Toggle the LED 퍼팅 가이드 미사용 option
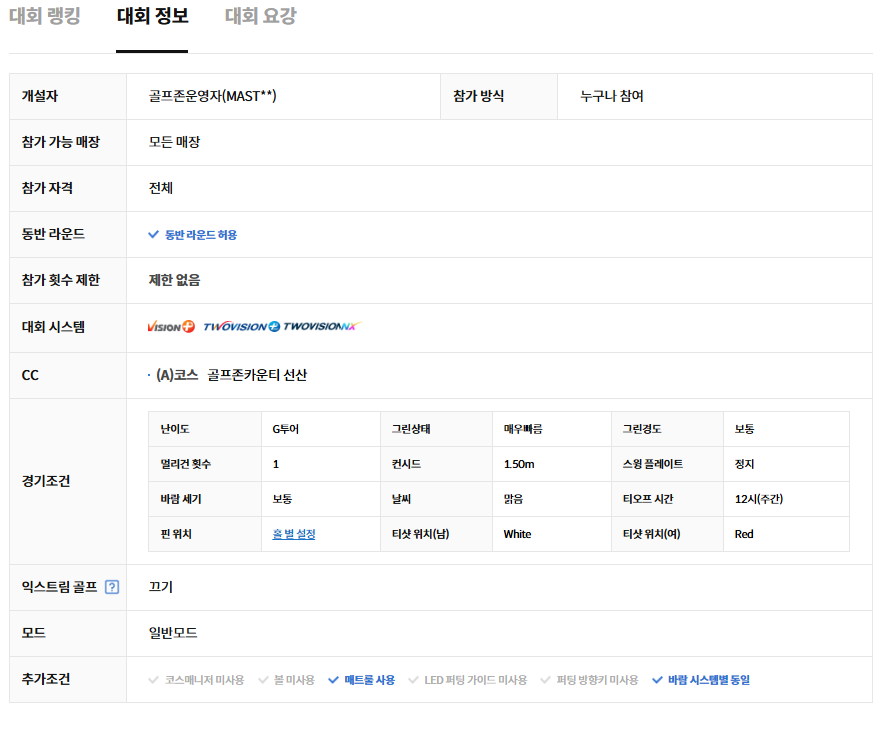The width and height of the screenshot is (881, 730). click(x=468, y=680)
